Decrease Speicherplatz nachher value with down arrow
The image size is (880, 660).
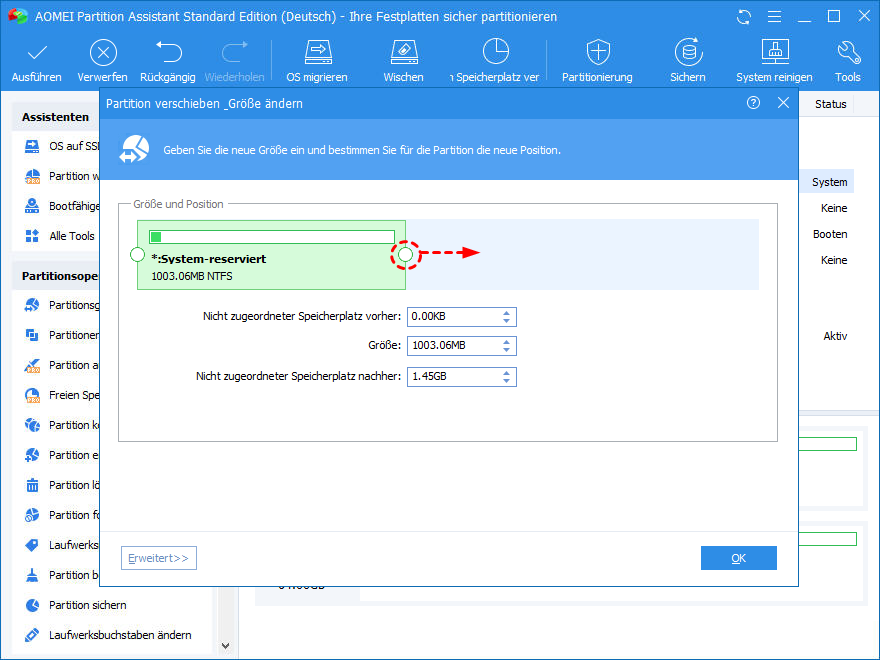pos(506,380)
